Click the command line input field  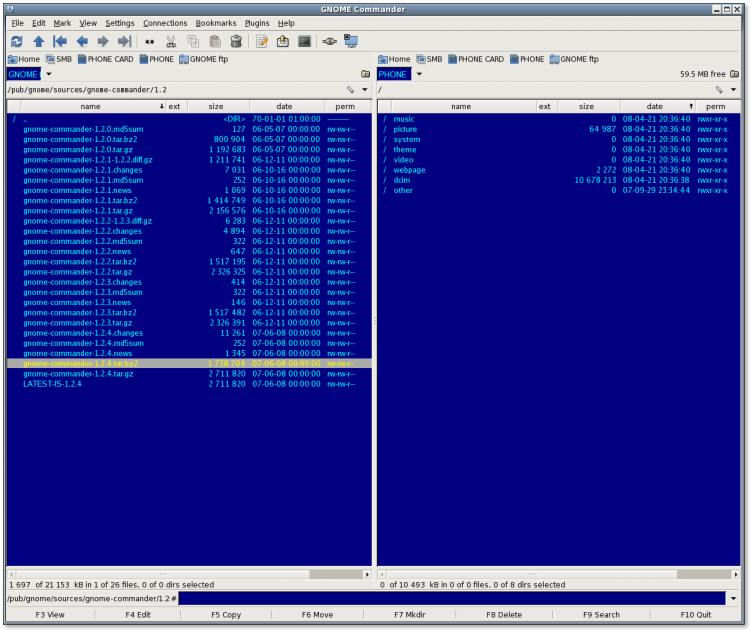452,598
